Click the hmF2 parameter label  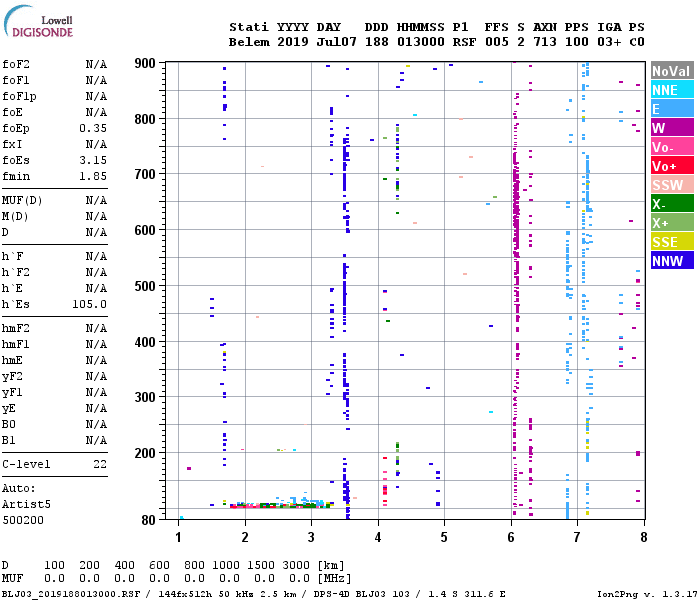[x=16, y=329]
